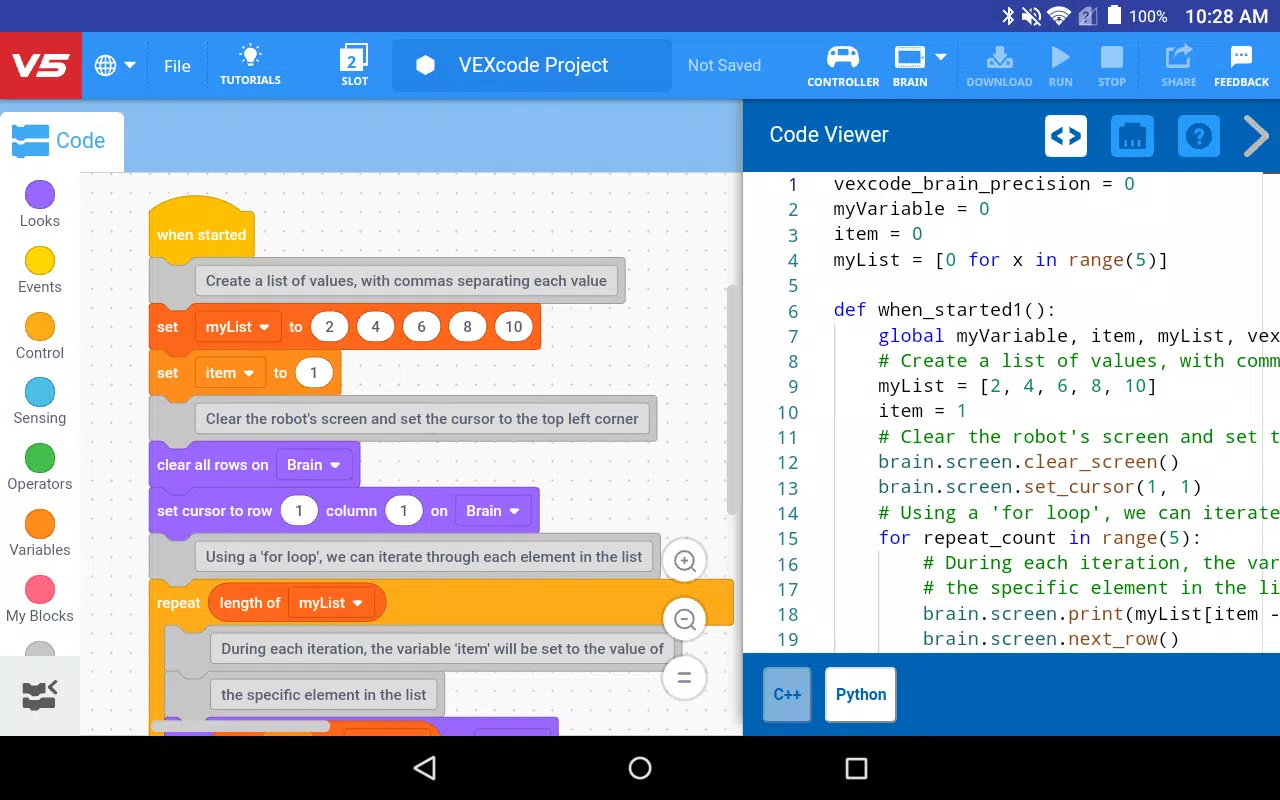Click the workspace vertical scrollbar
Viewport: 1280px width, 800px height.
(x=732, y=400)
